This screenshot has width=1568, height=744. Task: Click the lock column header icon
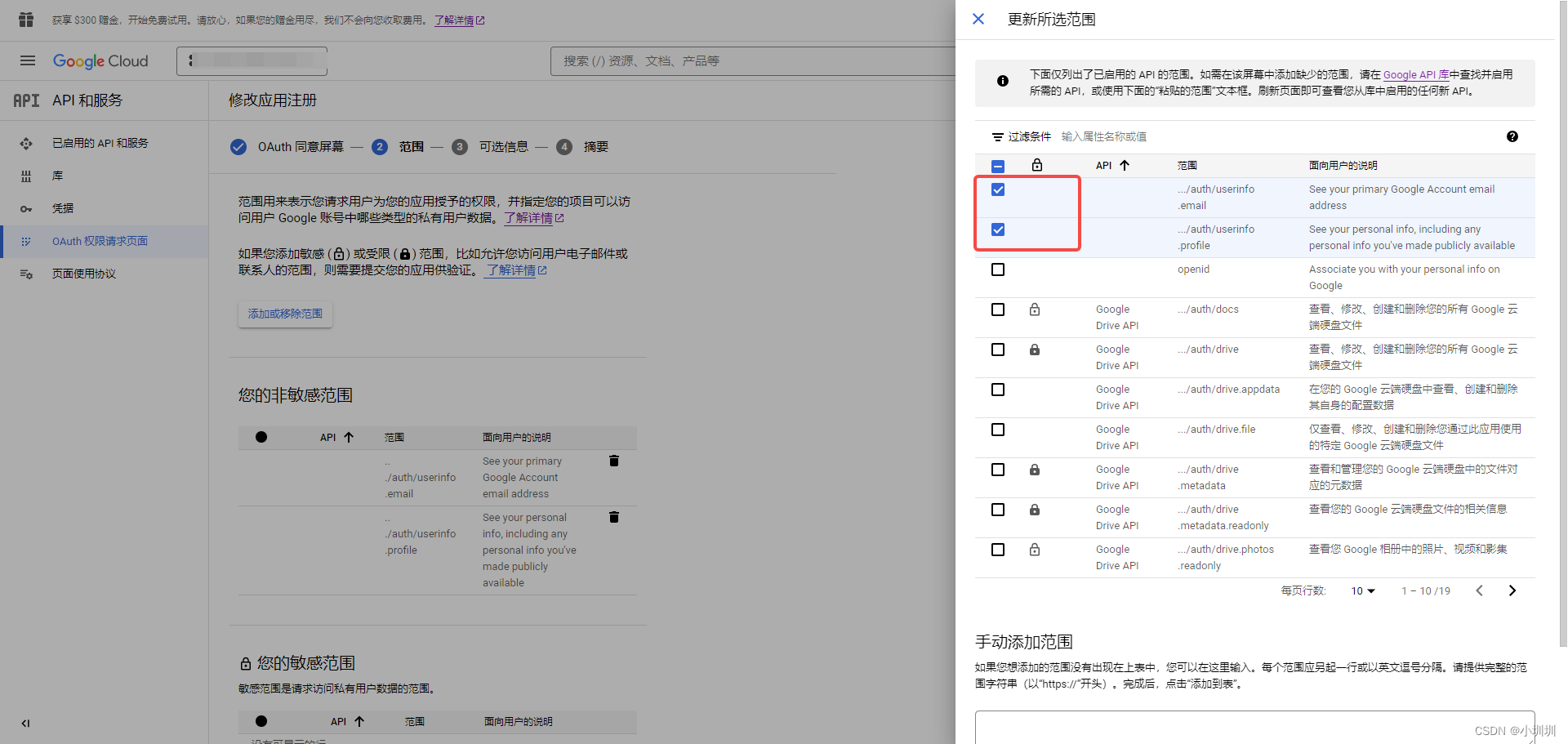[1037, 165]
